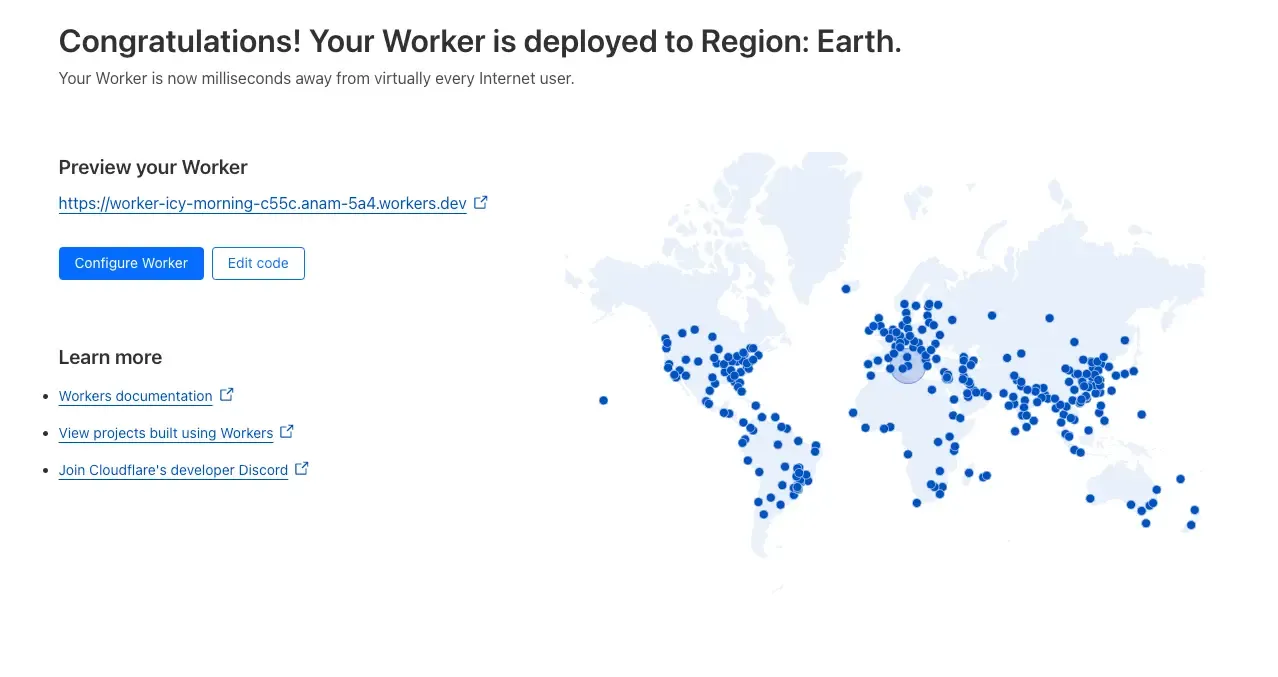The image size is (1278, 677).
Task: Click the Congratulations deployment heading
Action: coord(480,42)
